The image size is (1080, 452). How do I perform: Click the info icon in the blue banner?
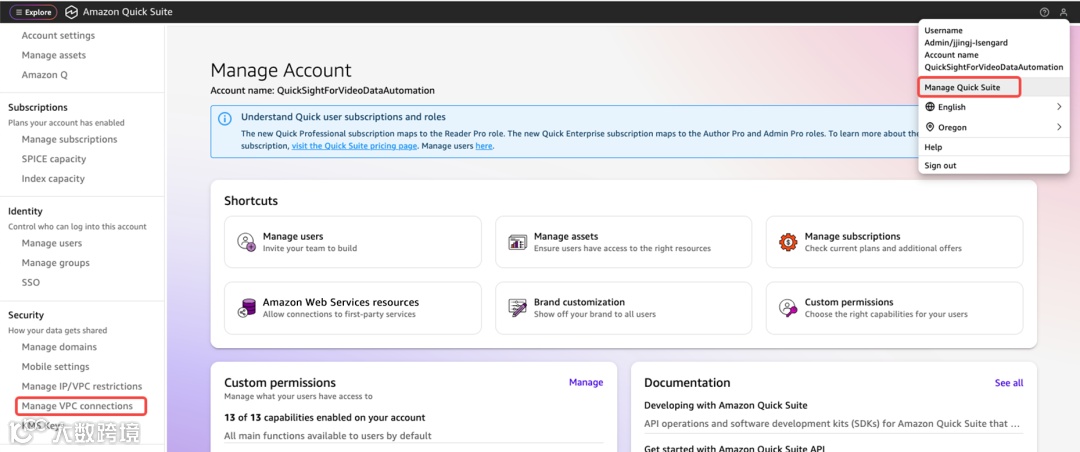(x=225, y=119)
